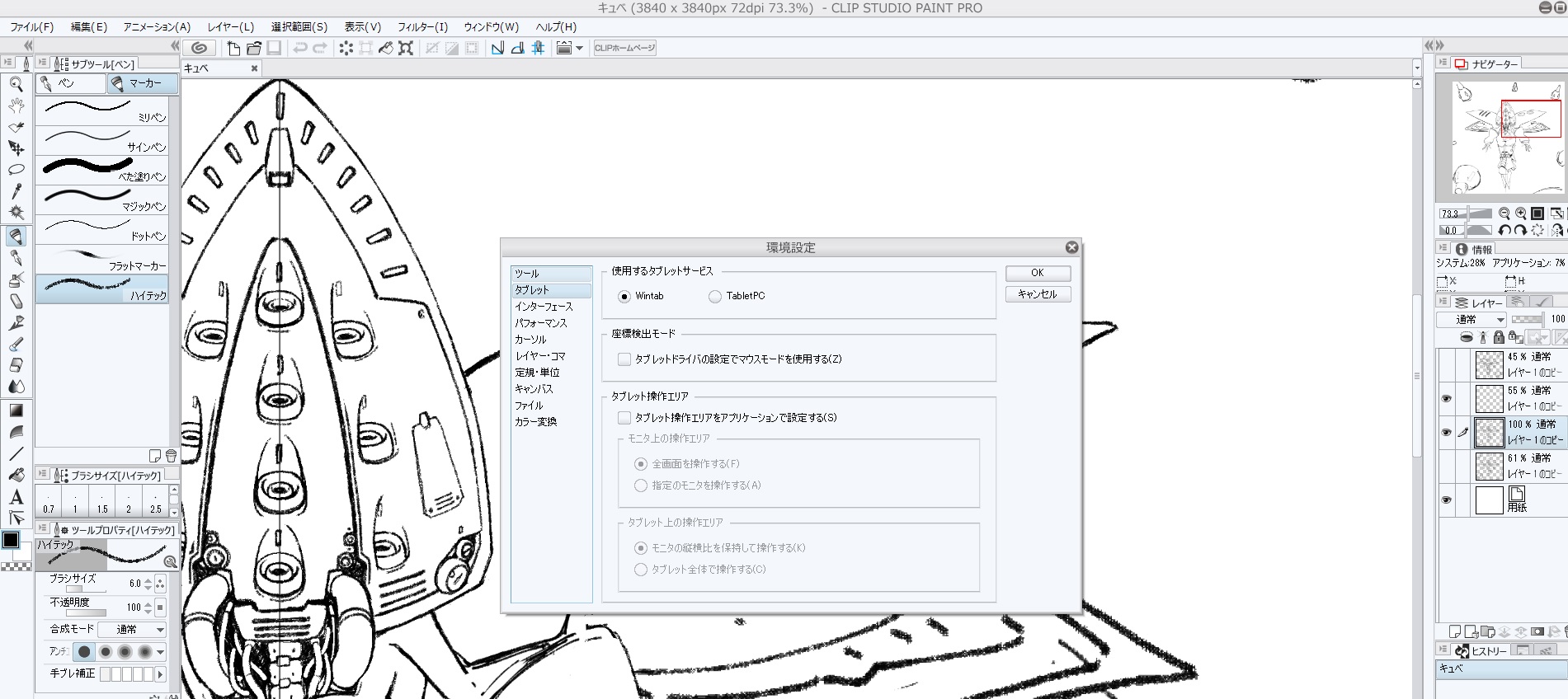Viewport: 1568px width, 699px height.
Task: Click Zoom In icon in Navigator
Action: point(1520,213)
